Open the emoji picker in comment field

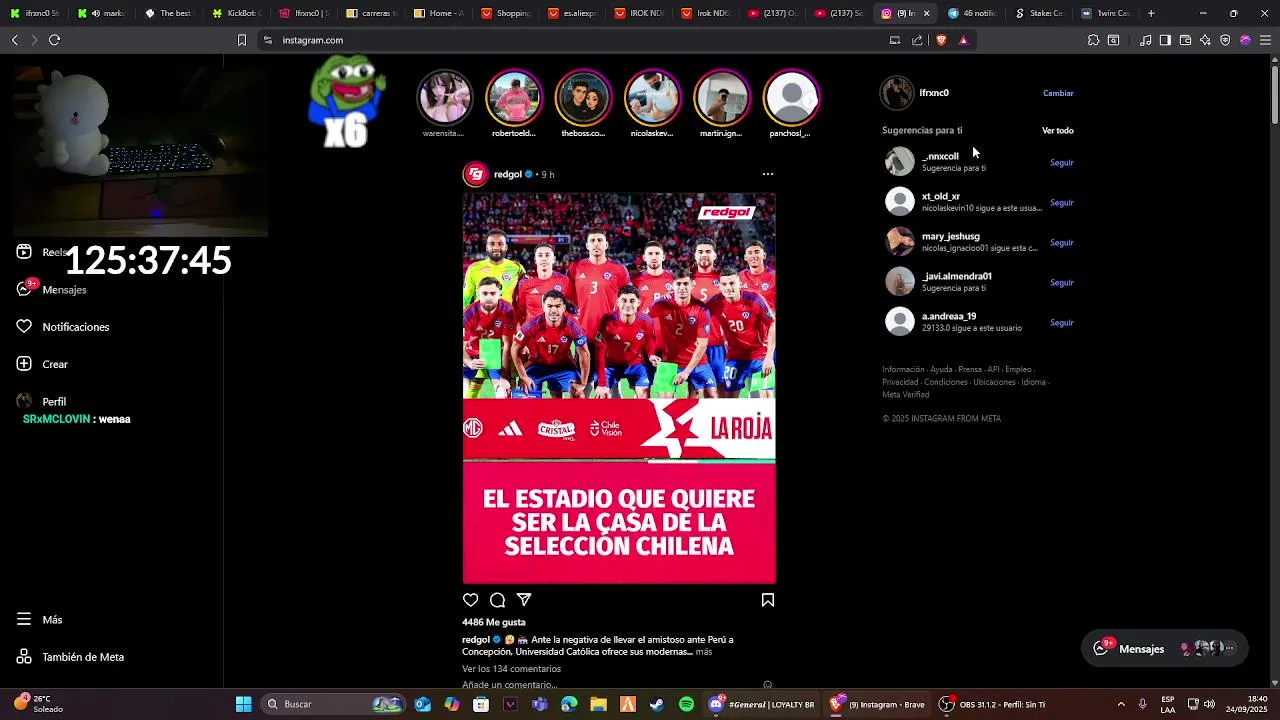(x=768, y=685)
